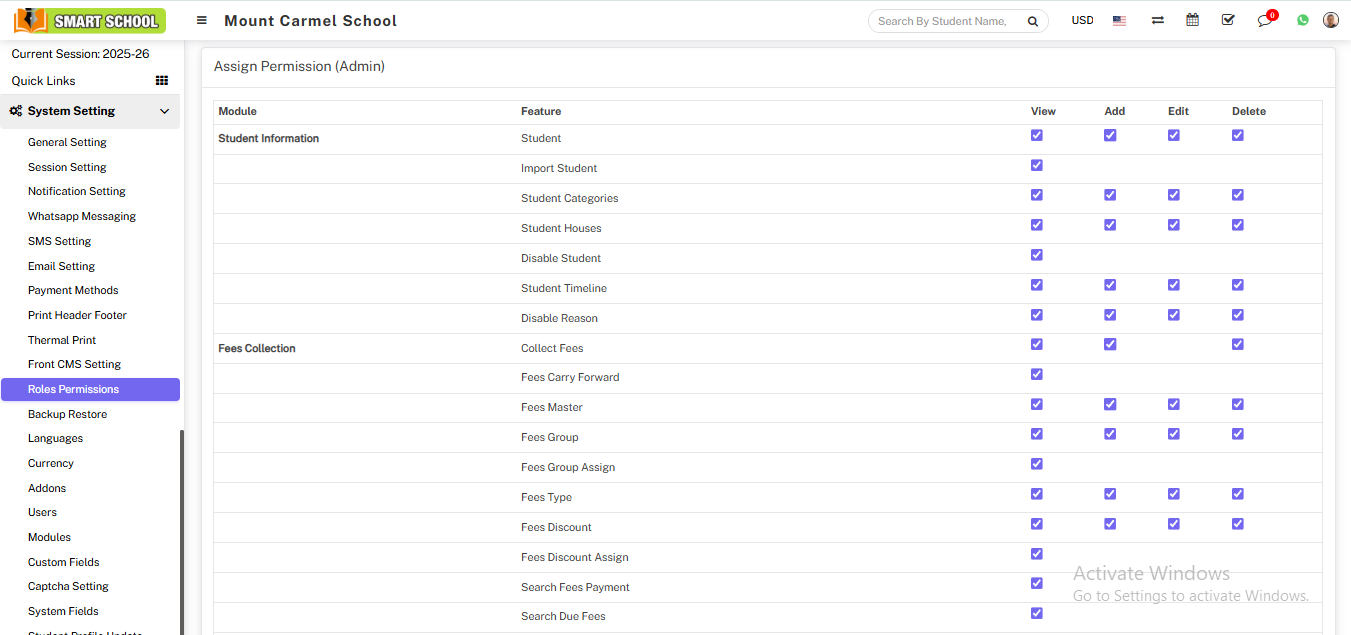
Task: Click the Smart School logo
Action: point(90,20)
